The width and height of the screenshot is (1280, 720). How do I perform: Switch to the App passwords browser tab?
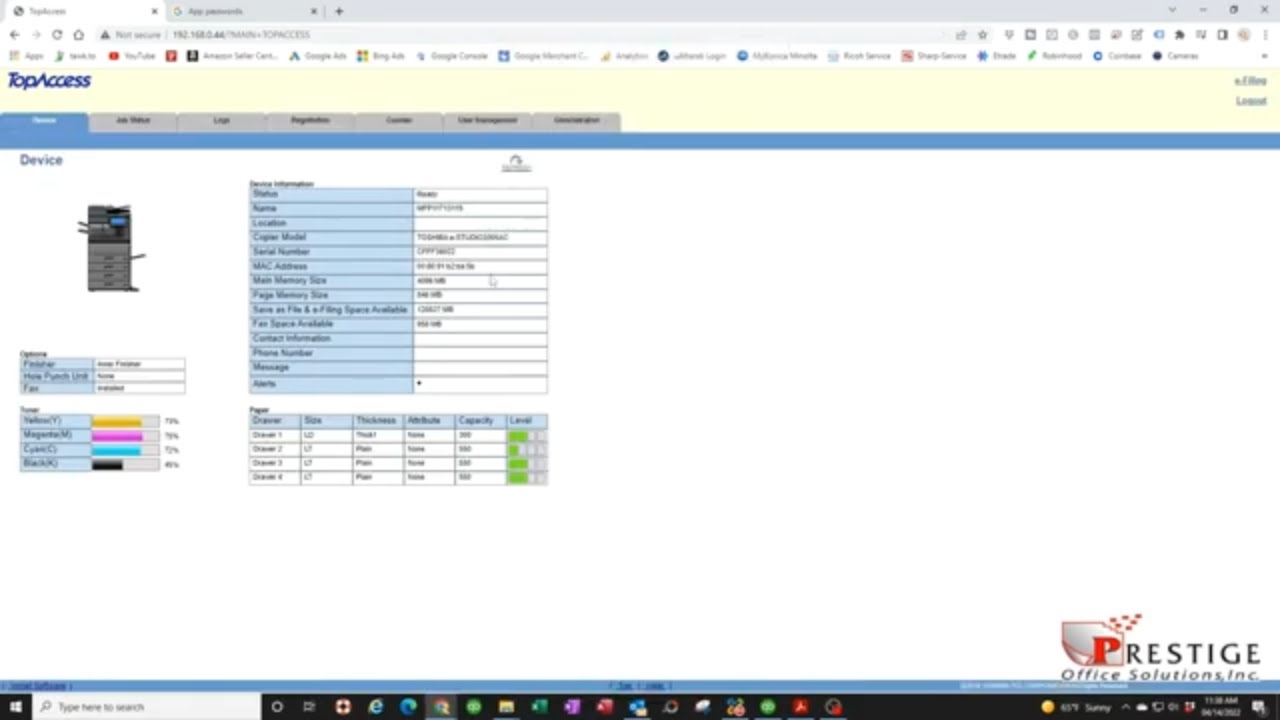(x=243, y=11)
